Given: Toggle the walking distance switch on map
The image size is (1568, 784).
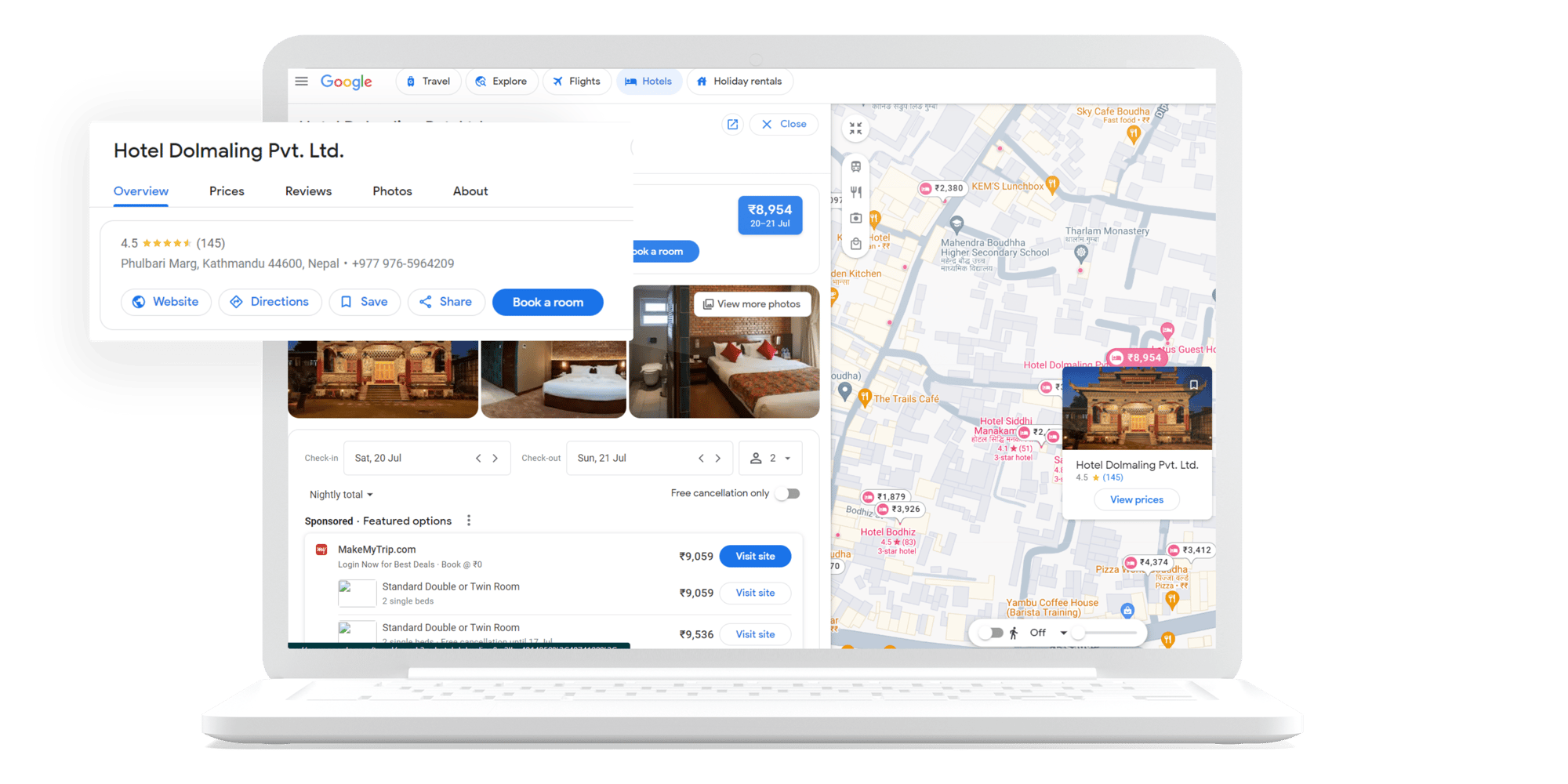Looking at the screenshot, I should coord(992,633).
